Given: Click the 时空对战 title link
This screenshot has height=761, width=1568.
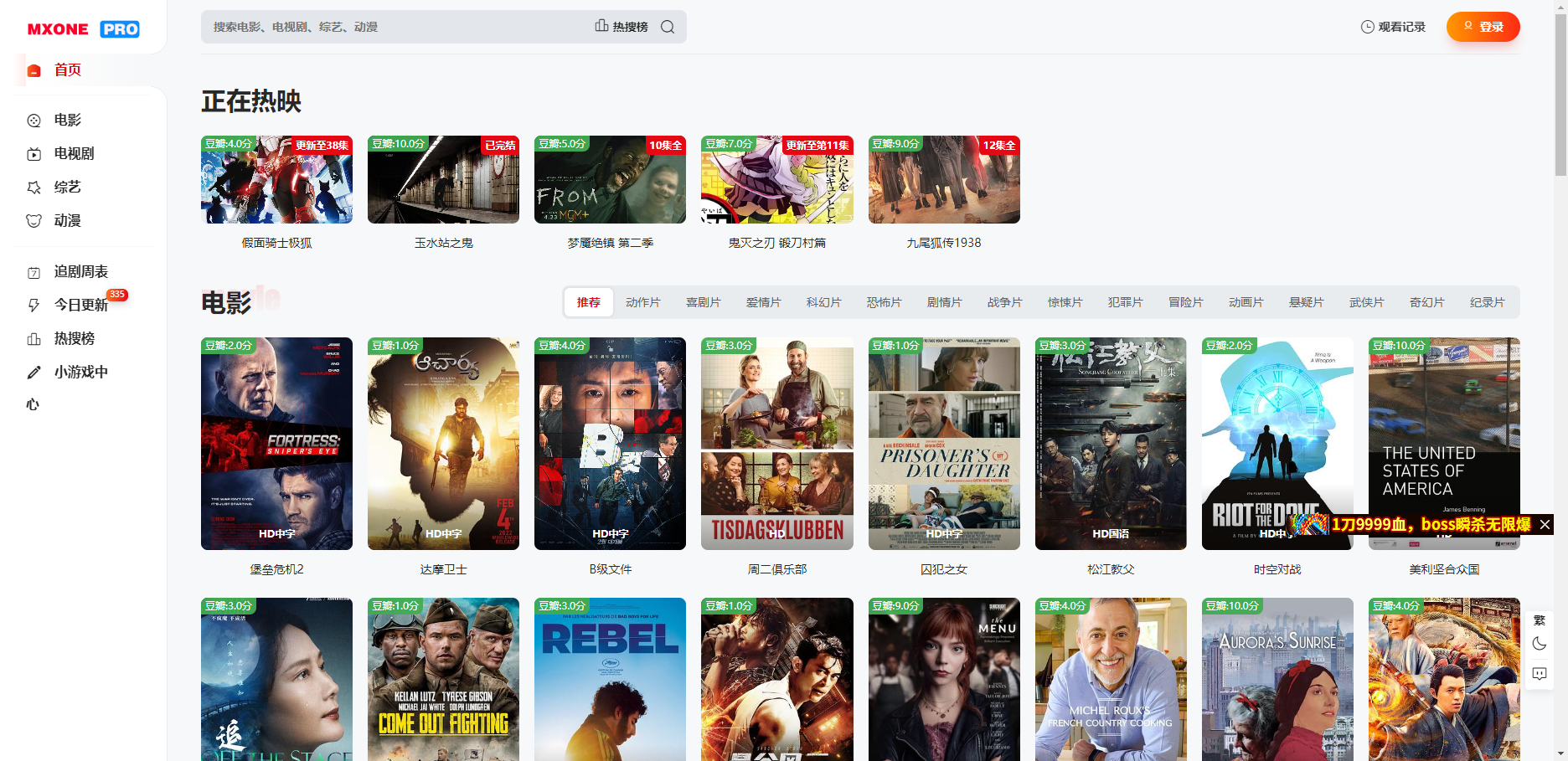Looking at the screenshot, I should (x=1277, y=569).
